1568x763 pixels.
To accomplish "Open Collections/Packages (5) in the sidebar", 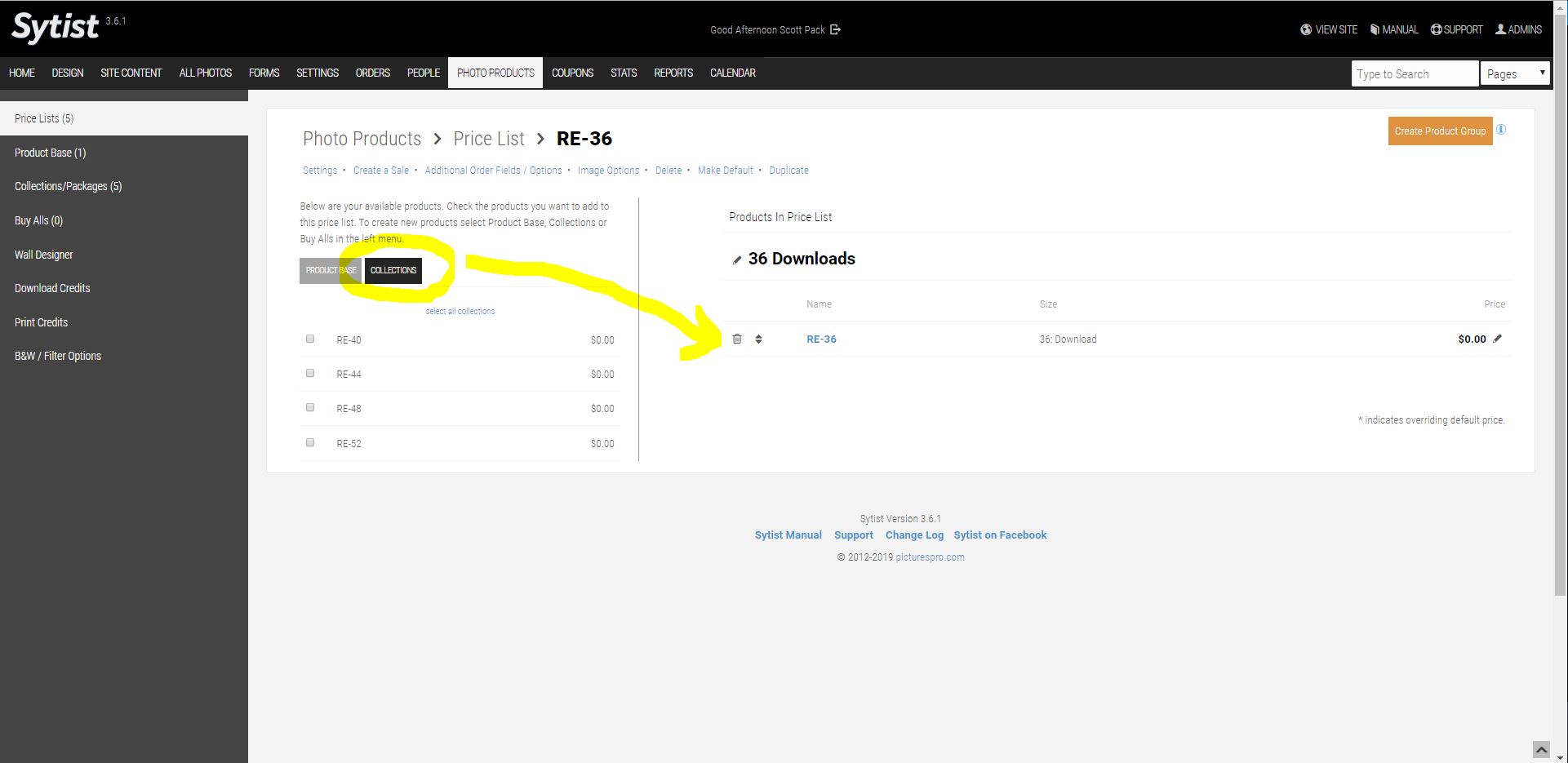I will coord(69,186).
